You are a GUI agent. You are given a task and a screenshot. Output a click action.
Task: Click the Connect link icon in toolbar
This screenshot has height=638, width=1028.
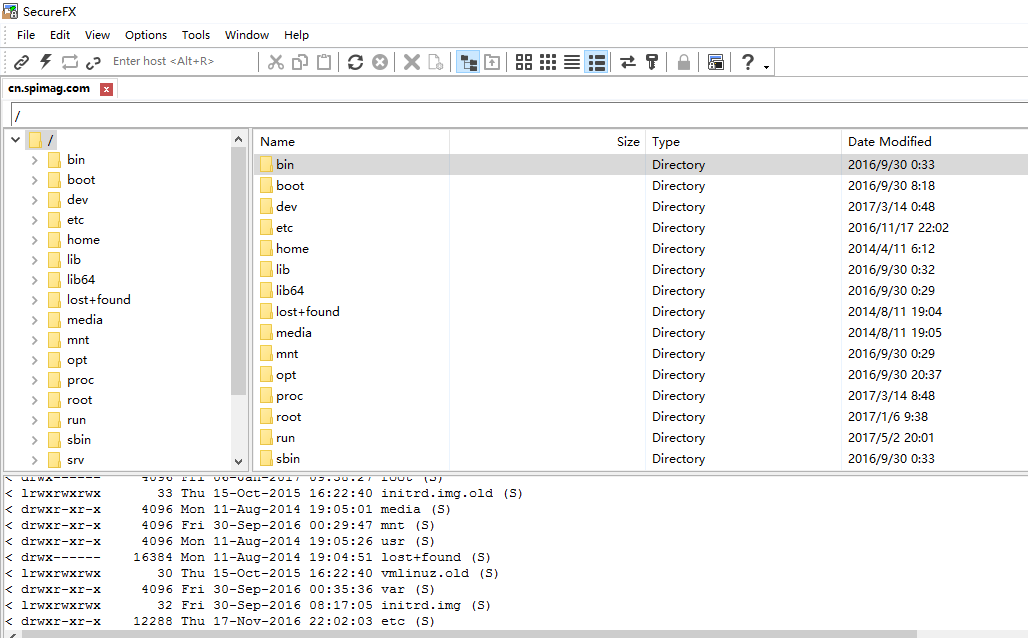(x=21, y=62)
